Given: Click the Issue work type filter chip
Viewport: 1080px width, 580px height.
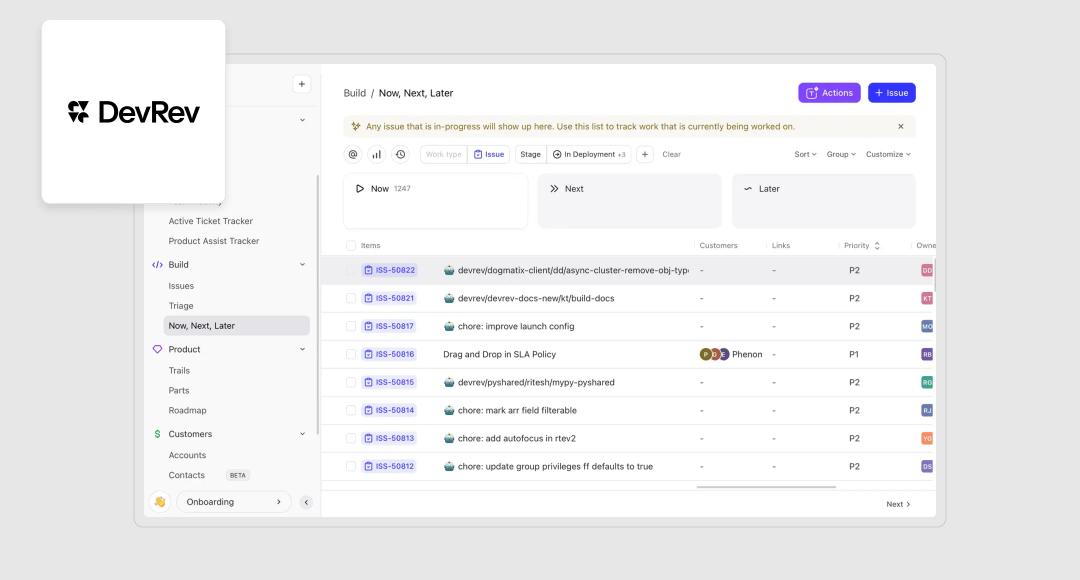Looking at the screenshot, I should (x=489, y=154).
